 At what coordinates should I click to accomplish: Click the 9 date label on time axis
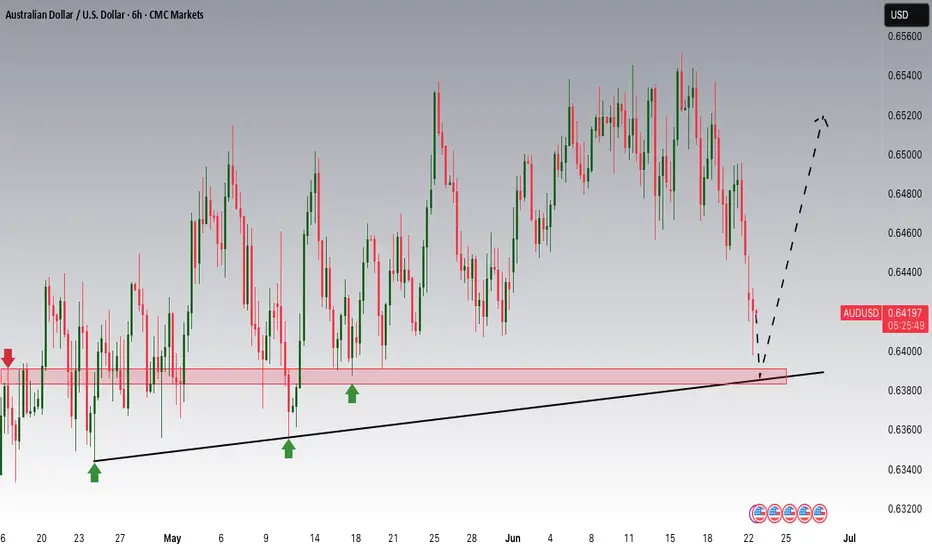pos(266,538)
